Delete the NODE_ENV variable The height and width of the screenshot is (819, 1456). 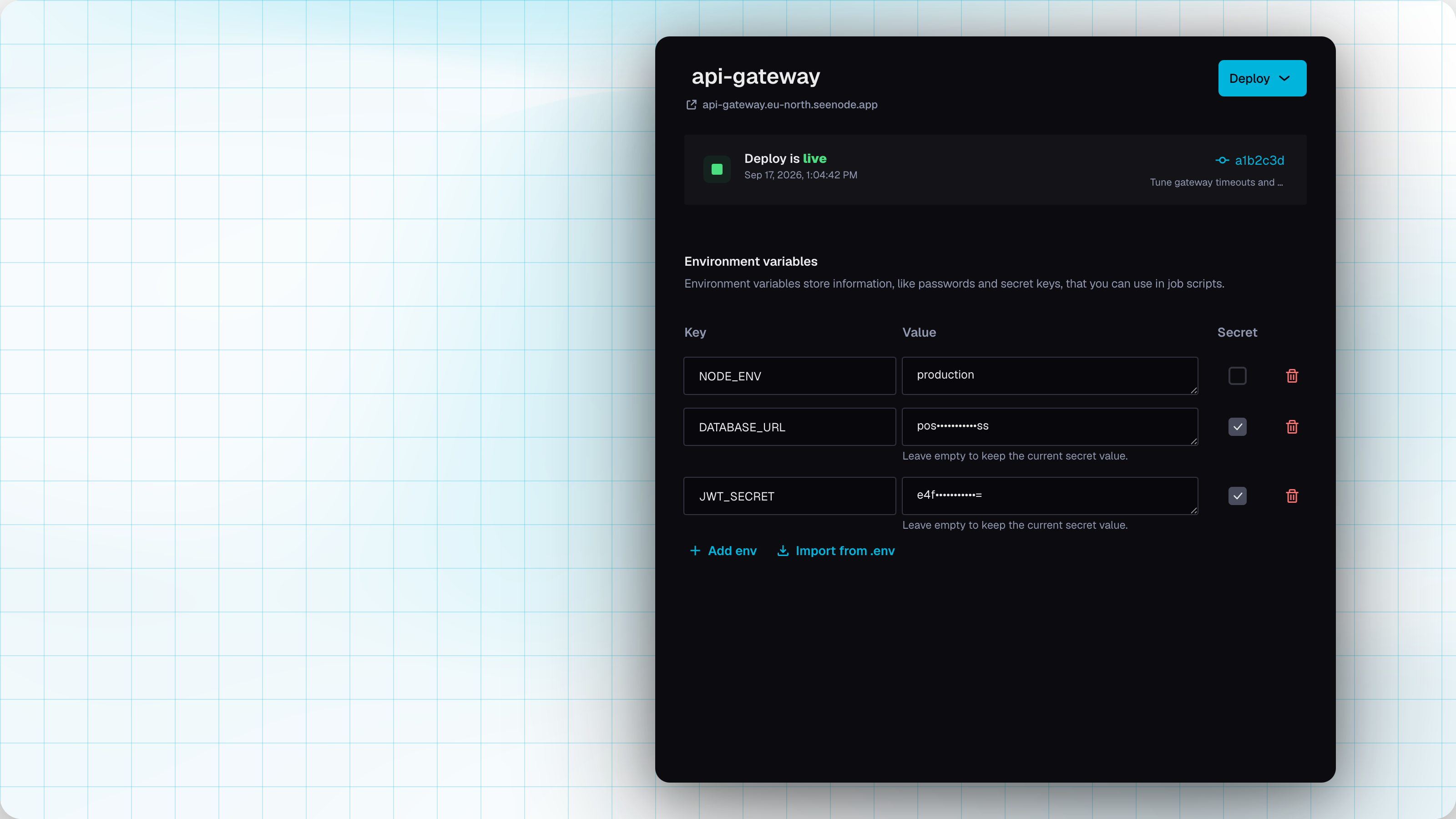pyautogui.click(x=1292, y=376)
